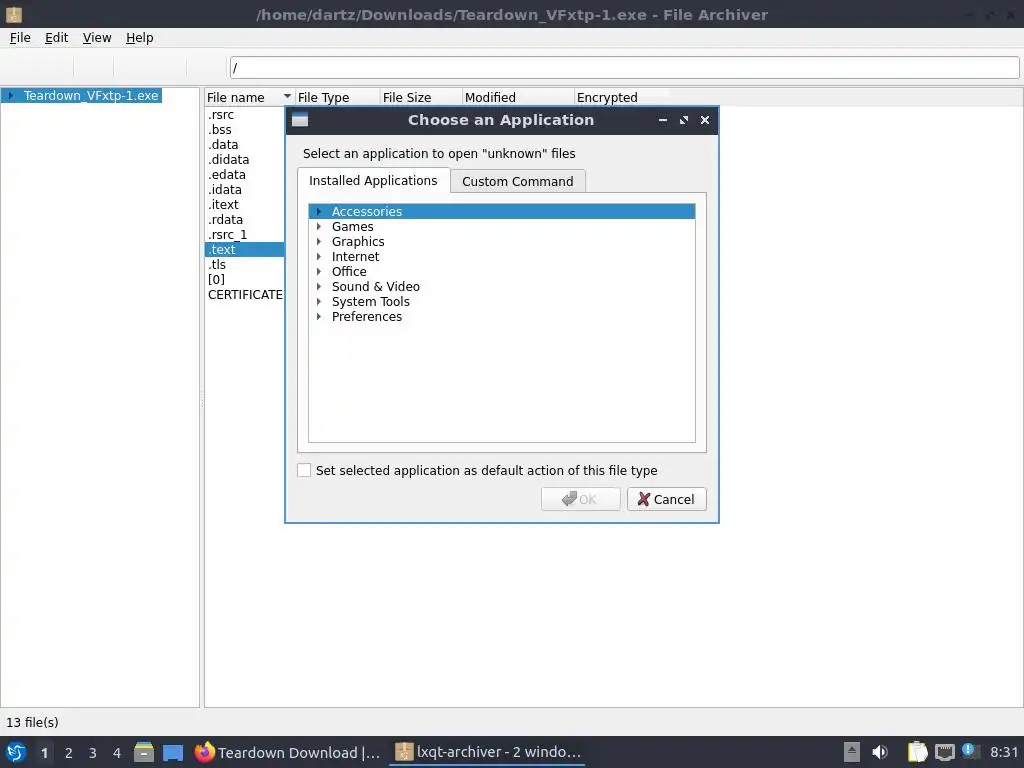
Task: Click the update notification tray icon
Action: 970,751
